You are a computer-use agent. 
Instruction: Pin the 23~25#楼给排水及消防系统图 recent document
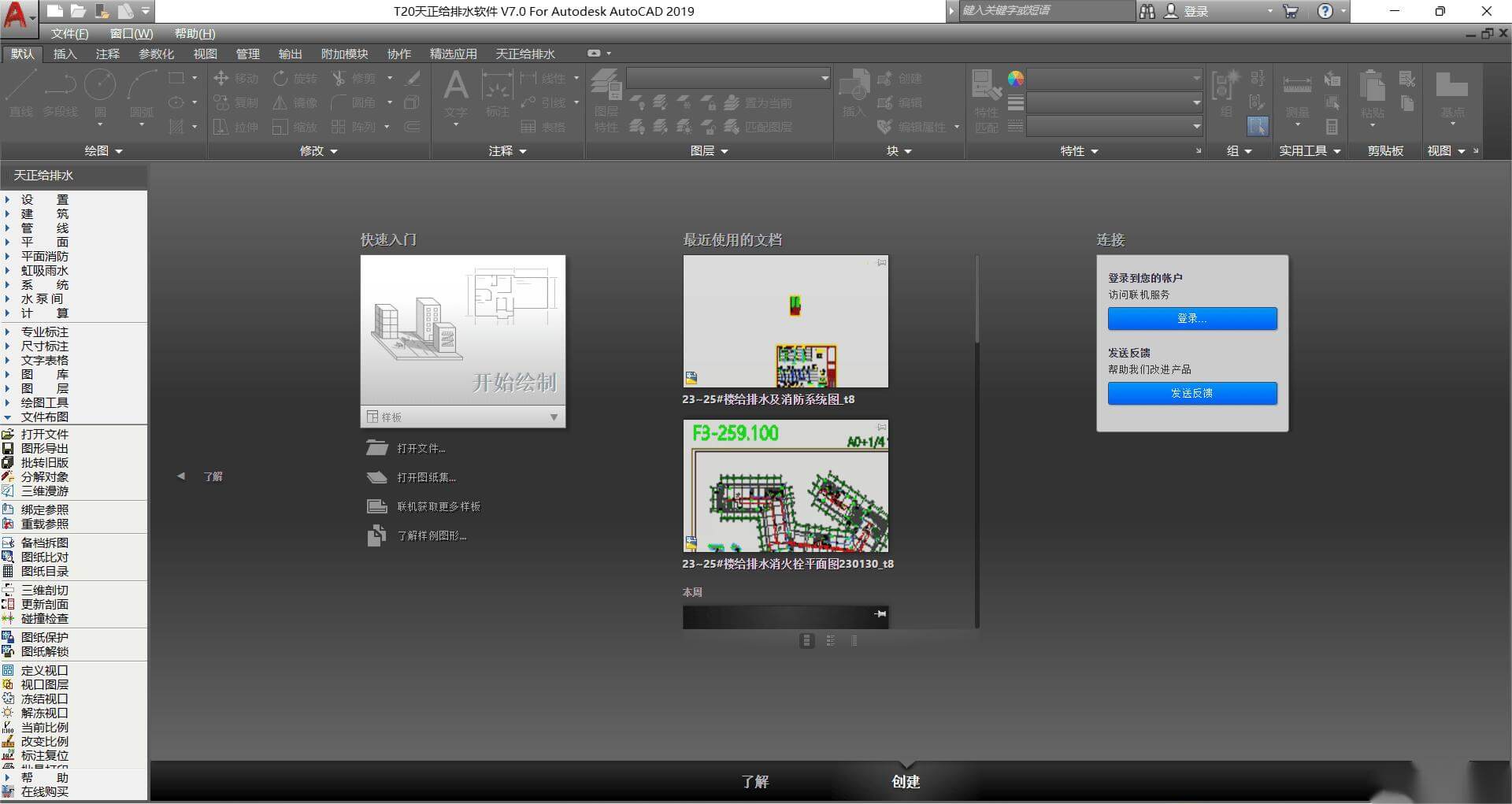[x=882, y=262]
